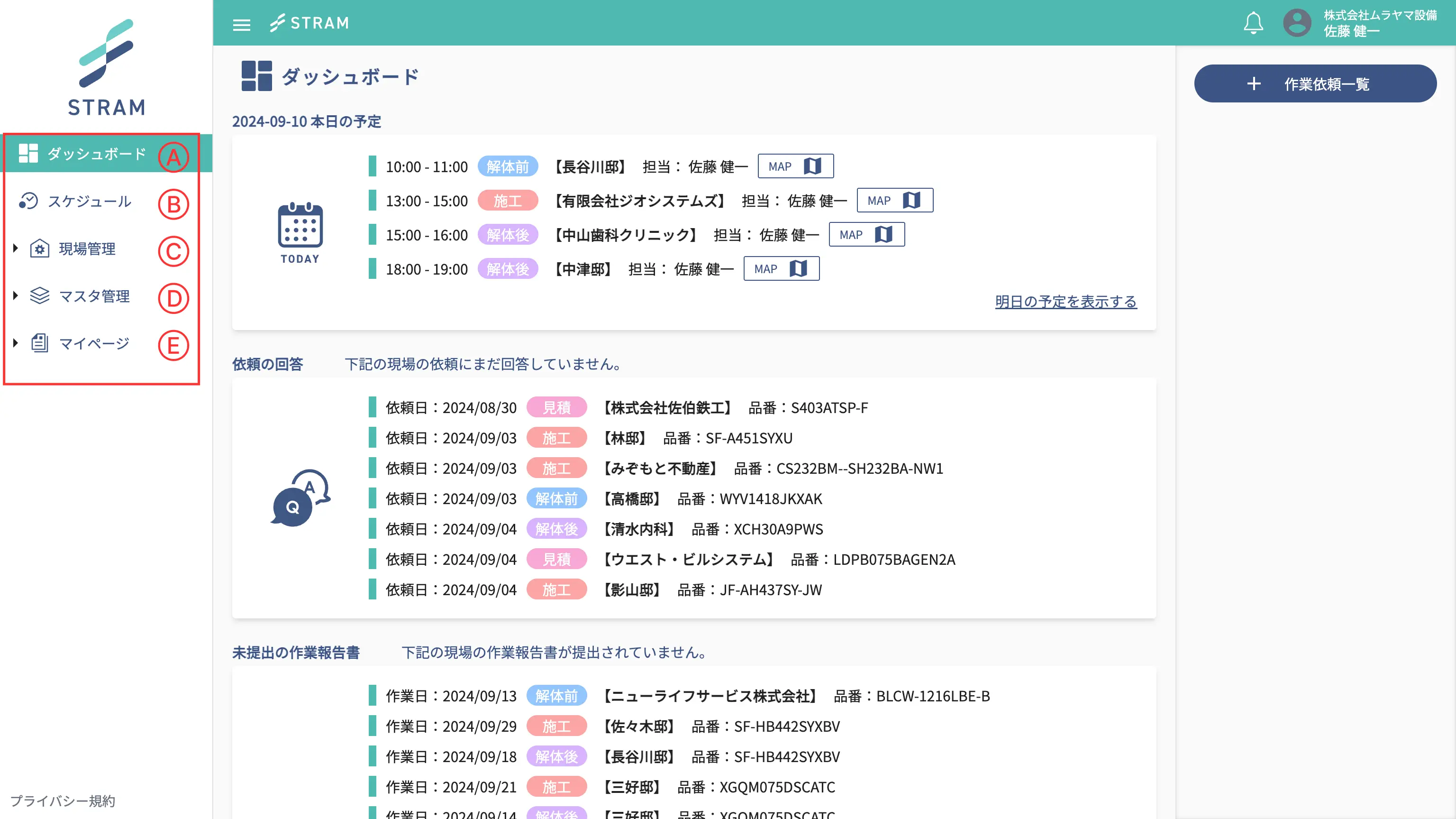Expand the マイページ menu arrow
This screenshot has width=1456, height=819.
coord(16,343)
